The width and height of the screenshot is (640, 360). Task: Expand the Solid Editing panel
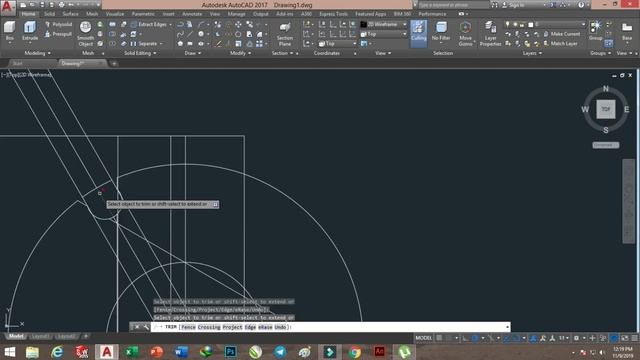(140, 53)
